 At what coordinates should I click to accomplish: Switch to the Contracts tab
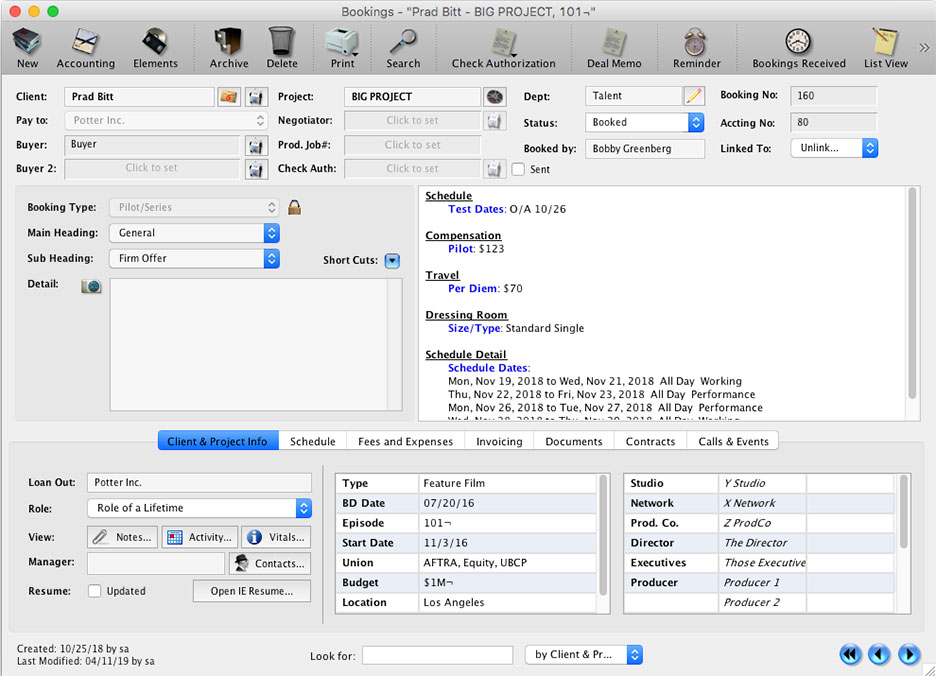click(650, 441)
